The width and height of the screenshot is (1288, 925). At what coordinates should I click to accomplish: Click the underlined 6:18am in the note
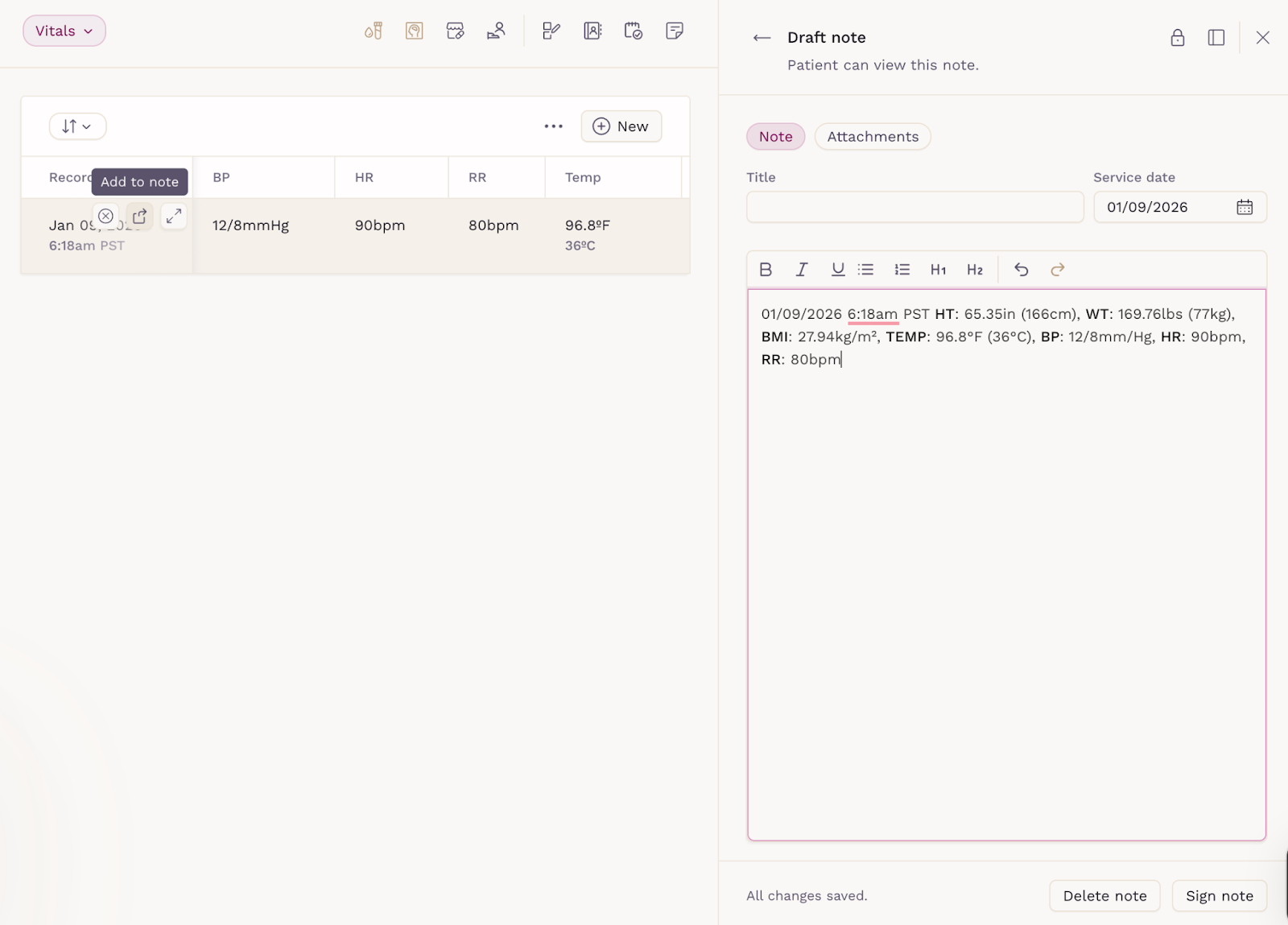(x=872, y=314)
